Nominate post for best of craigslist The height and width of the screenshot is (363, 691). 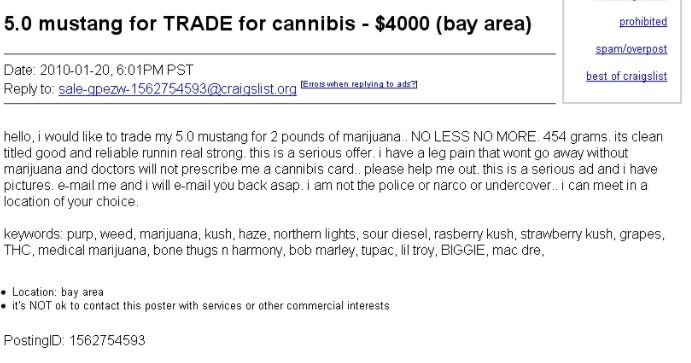pyautogui.click(x=626, y=76)
